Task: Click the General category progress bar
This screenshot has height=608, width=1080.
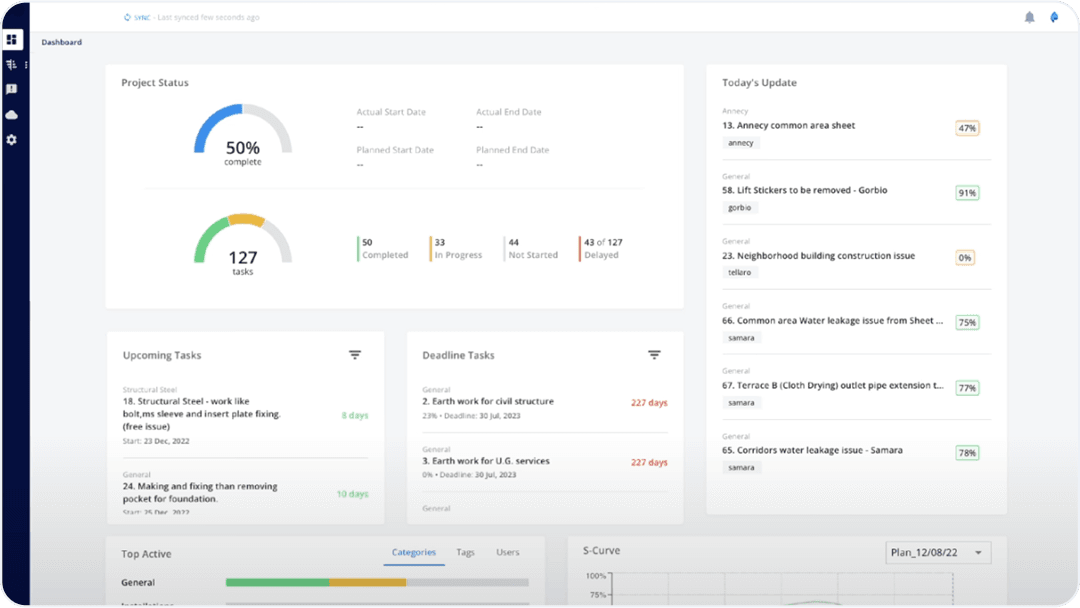Action: point(377,582)
